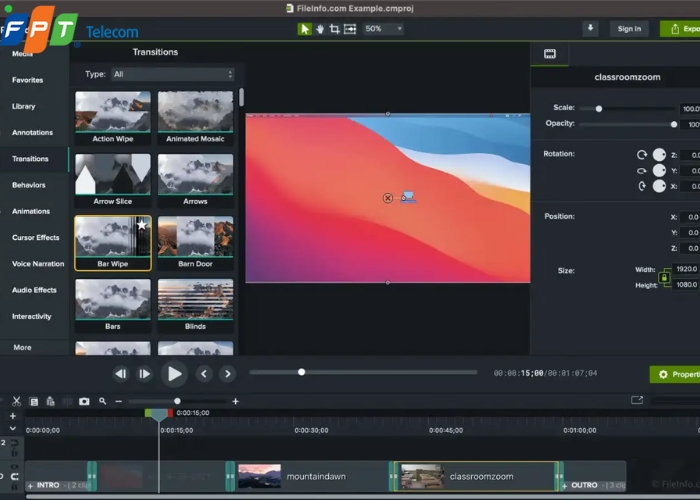This screenshot has width=700, height=500.
Task: Select the arrow Edit mode tool
Action: coord(304,29)
